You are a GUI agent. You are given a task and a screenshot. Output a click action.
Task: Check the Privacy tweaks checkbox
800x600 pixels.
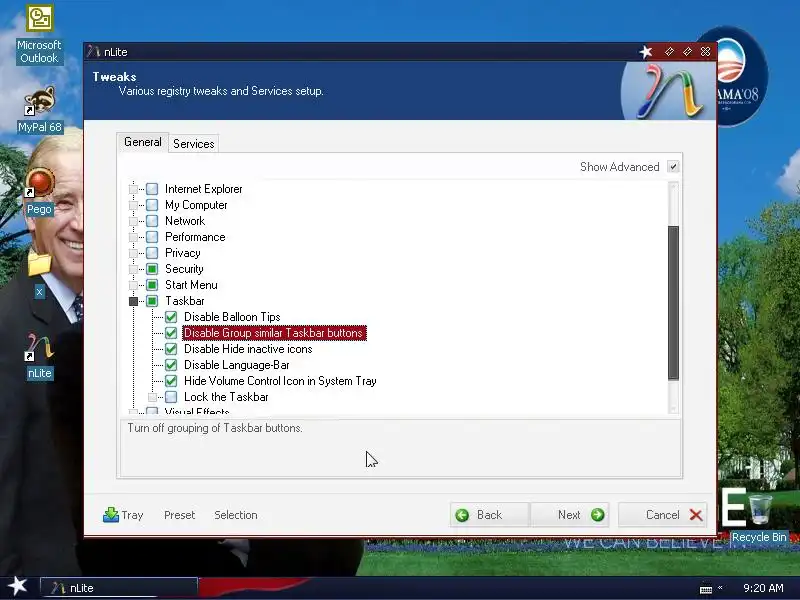tap(152, 253)
